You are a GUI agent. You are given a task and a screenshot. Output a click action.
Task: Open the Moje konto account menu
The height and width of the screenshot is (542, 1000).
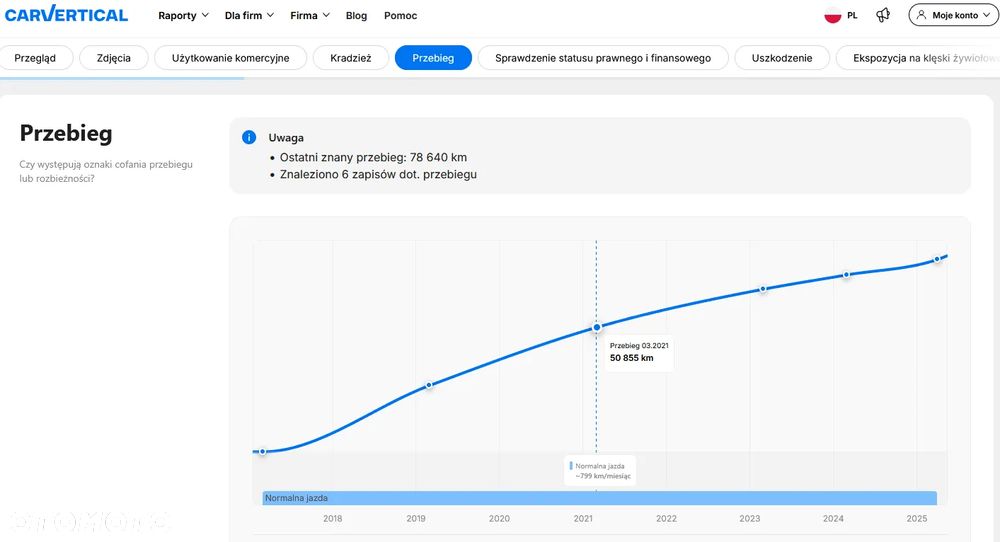(953, 15)
